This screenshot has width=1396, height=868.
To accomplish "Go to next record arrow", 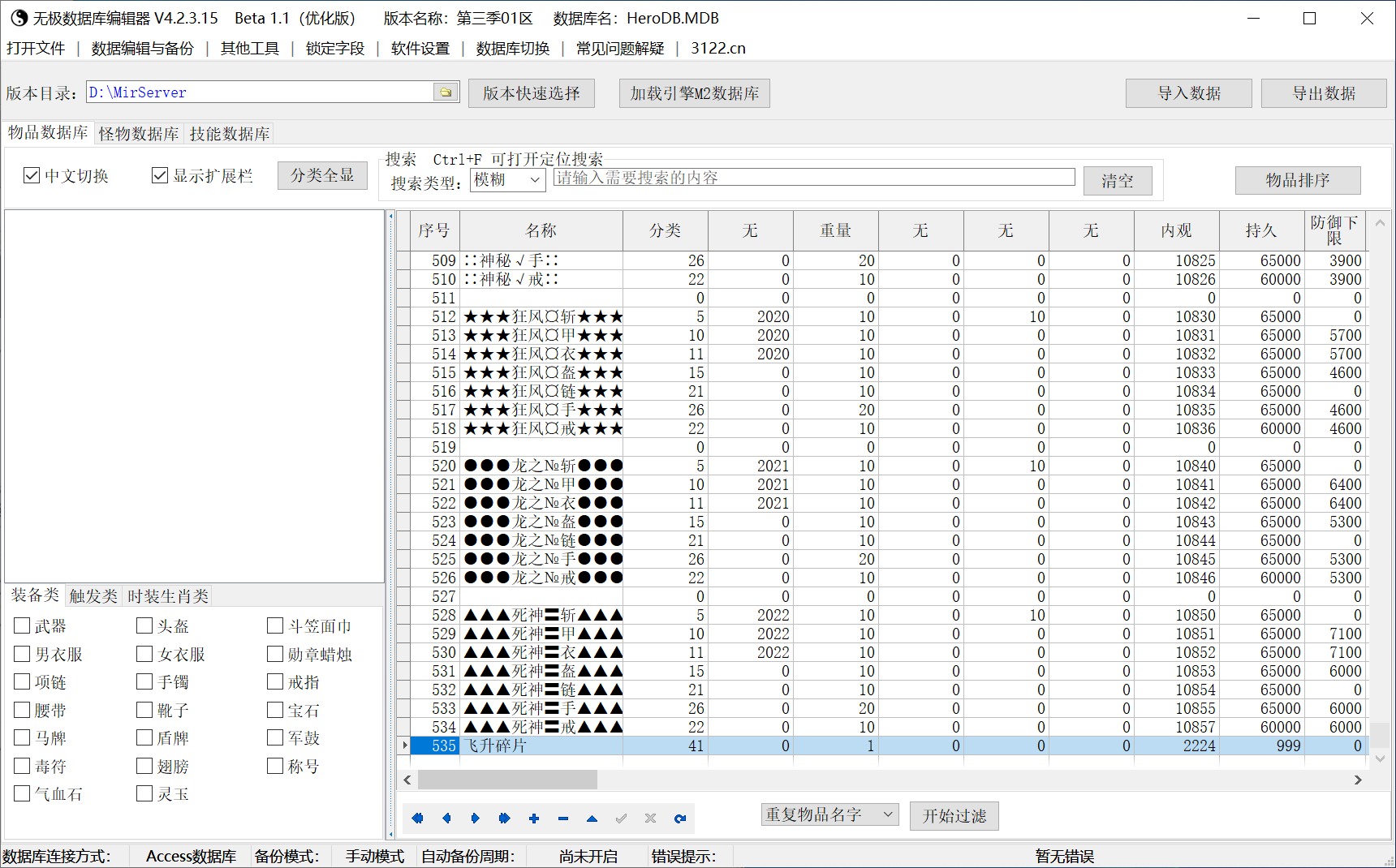I will [476, 819].
